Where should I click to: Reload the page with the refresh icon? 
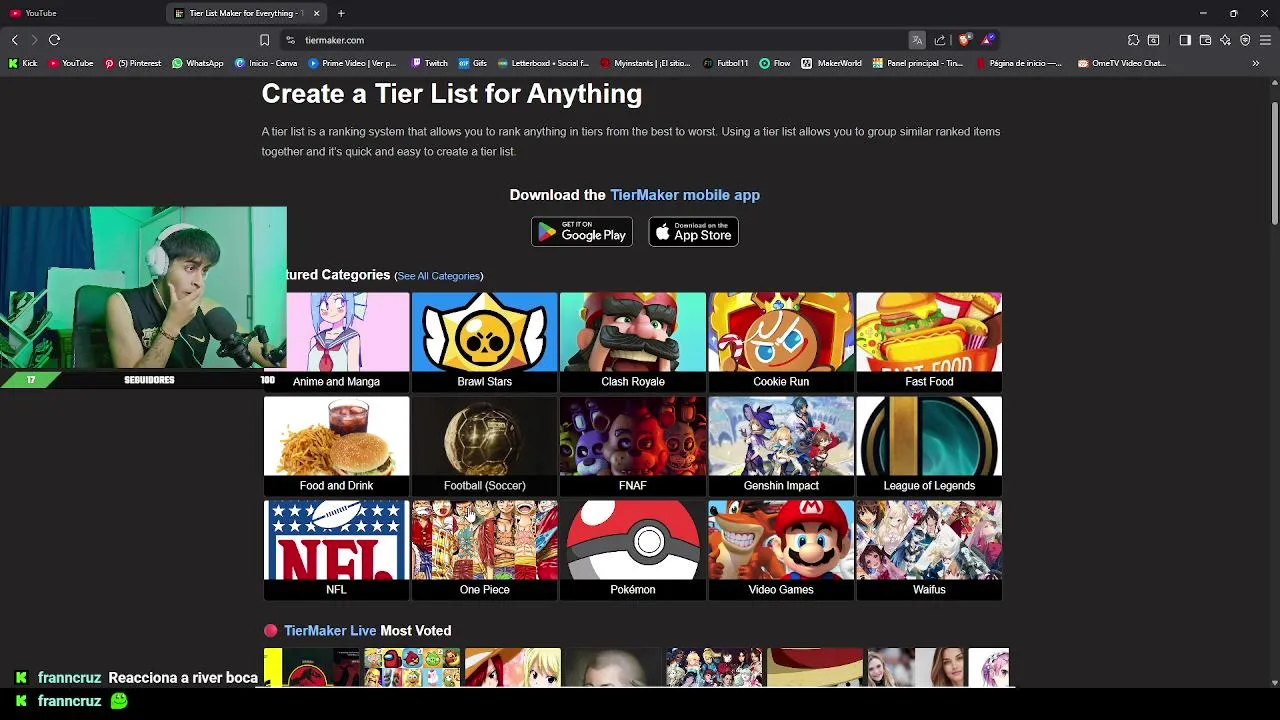(54, 40)
